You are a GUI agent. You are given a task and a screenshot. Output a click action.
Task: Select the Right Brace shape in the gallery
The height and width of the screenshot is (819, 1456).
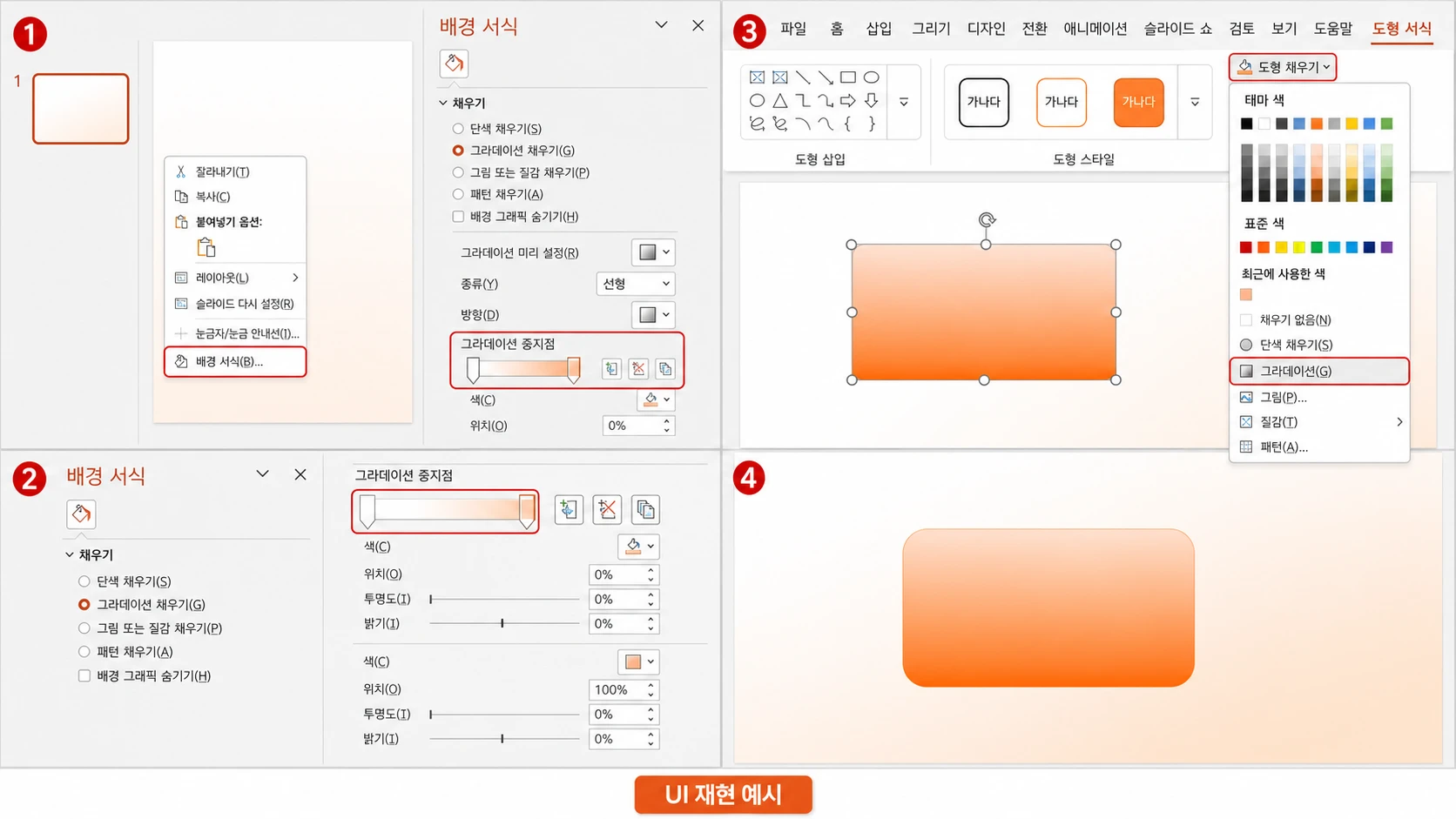pos(871,124)
